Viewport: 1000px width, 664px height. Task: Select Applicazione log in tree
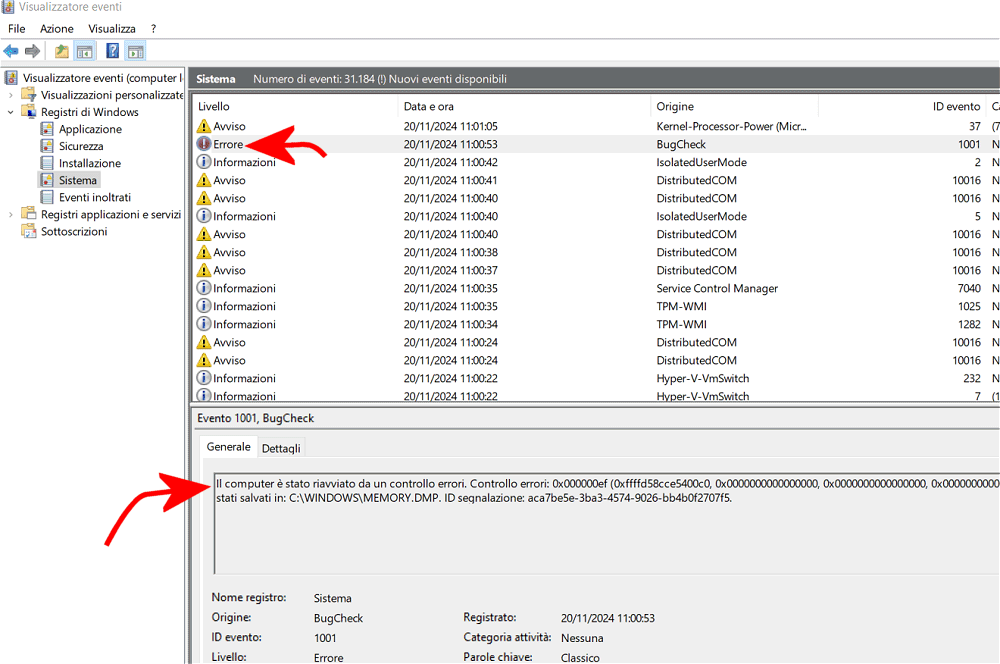click(x=90, y=129)
